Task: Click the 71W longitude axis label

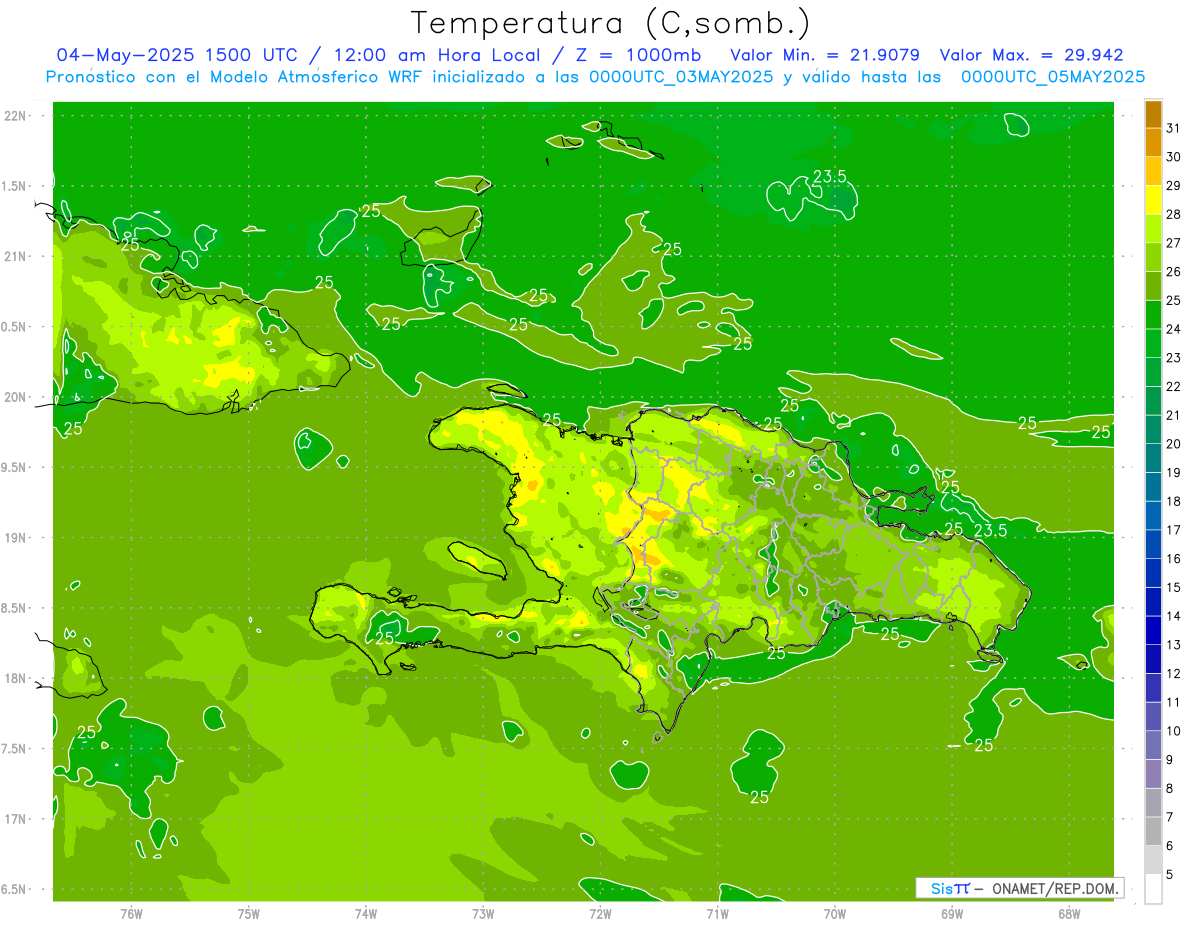Action: coord(717,913)
